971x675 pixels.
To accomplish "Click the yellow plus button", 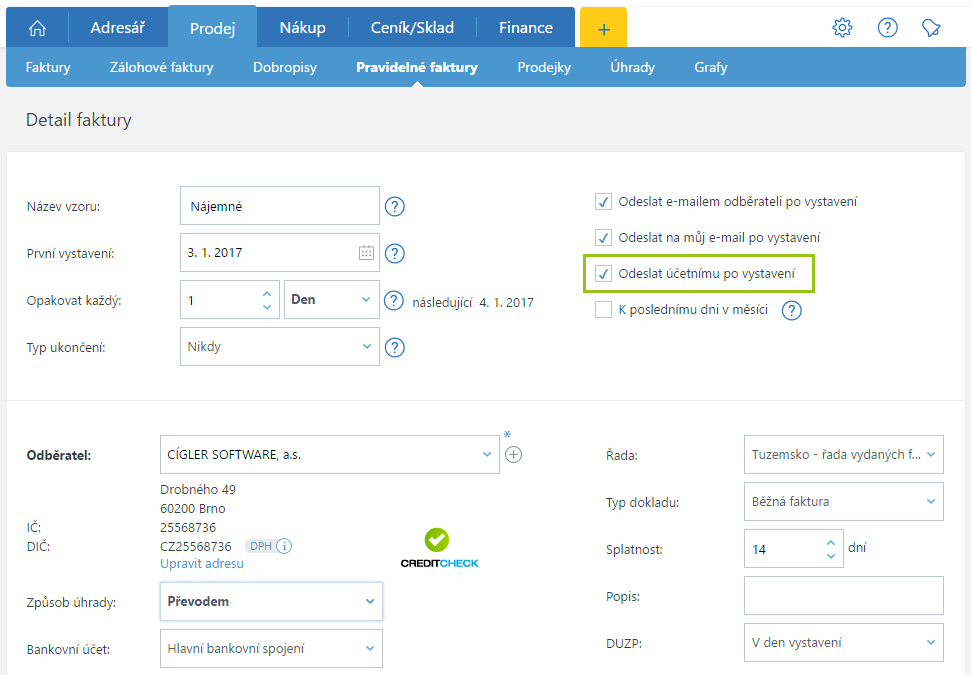I will pos(603,28).
